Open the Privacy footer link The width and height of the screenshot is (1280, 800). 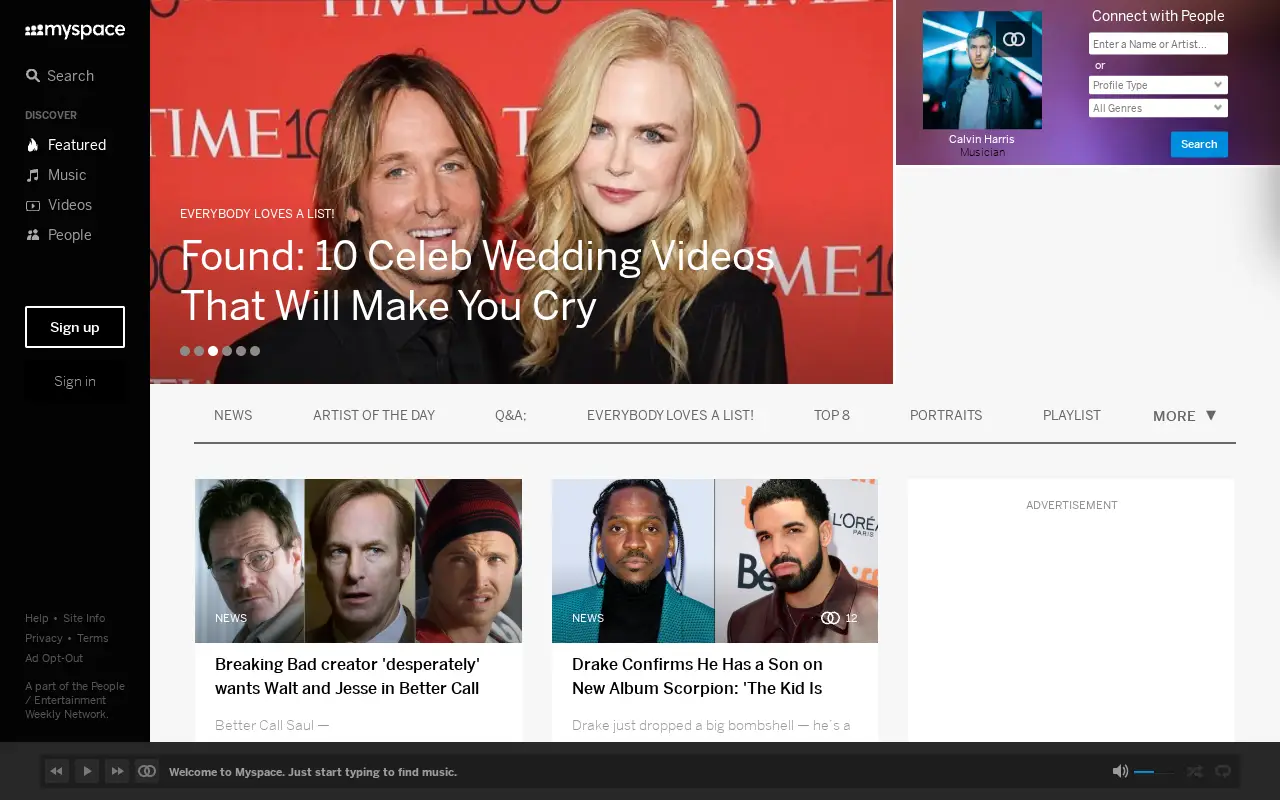pos(44,638)
